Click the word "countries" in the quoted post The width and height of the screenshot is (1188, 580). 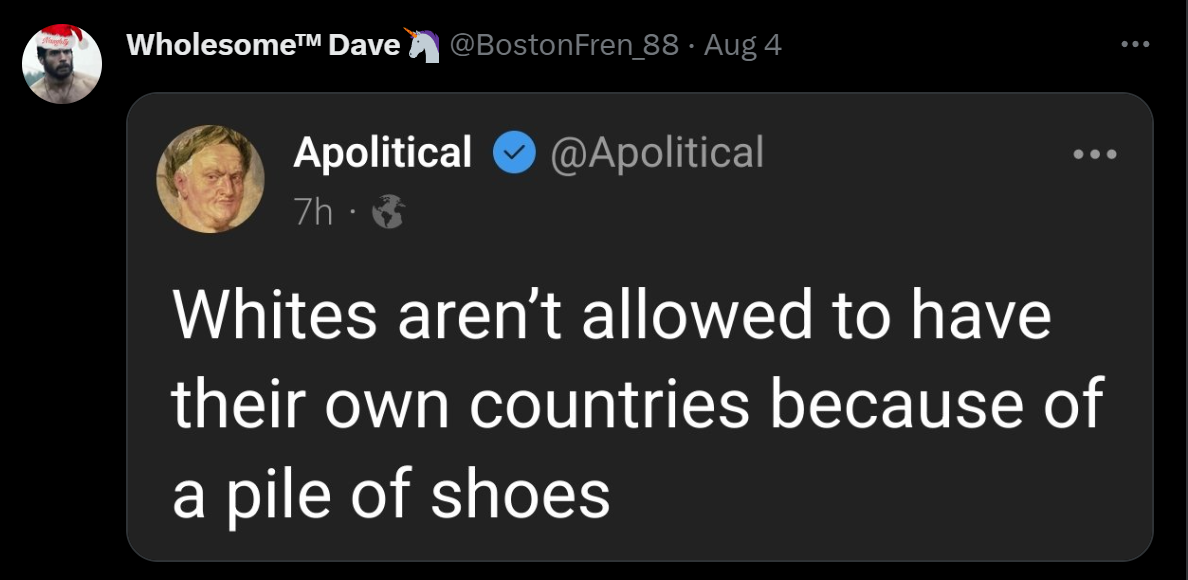pyautogui.click(x=610, y=405)
